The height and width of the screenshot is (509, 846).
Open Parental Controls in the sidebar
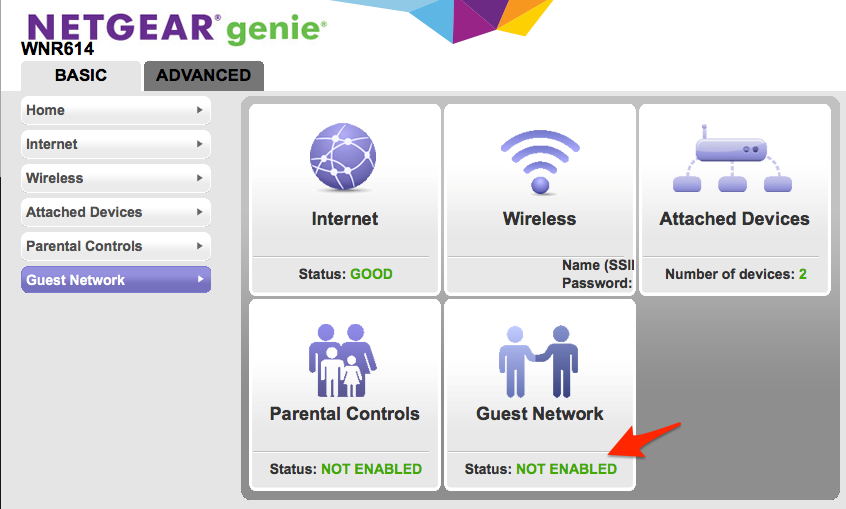[x=115, y=246]
